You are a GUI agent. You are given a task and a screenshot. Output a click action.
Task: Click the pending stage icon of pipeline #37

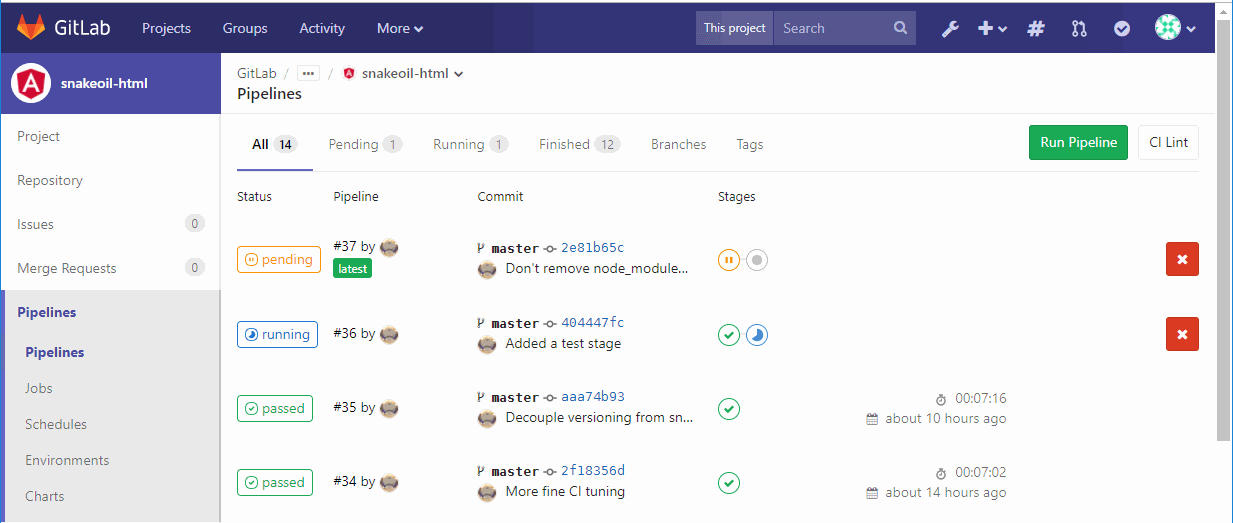coord(729,260)
